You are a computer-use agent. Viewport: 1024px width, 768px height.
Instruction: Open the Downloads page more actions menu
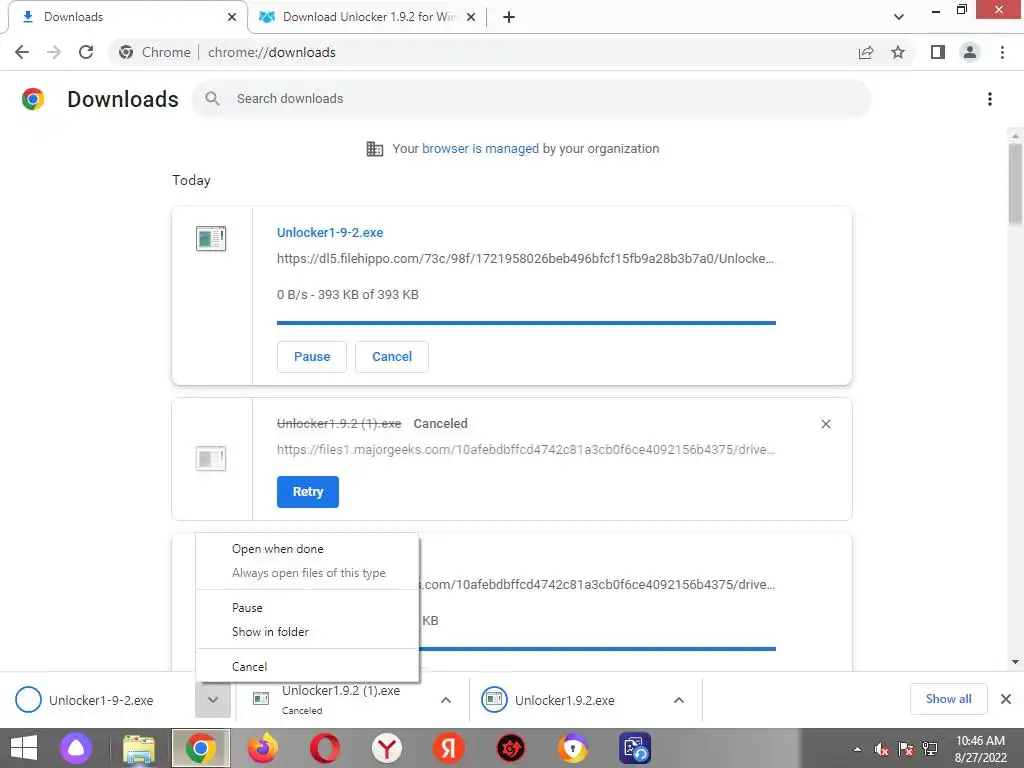point(990,99)
